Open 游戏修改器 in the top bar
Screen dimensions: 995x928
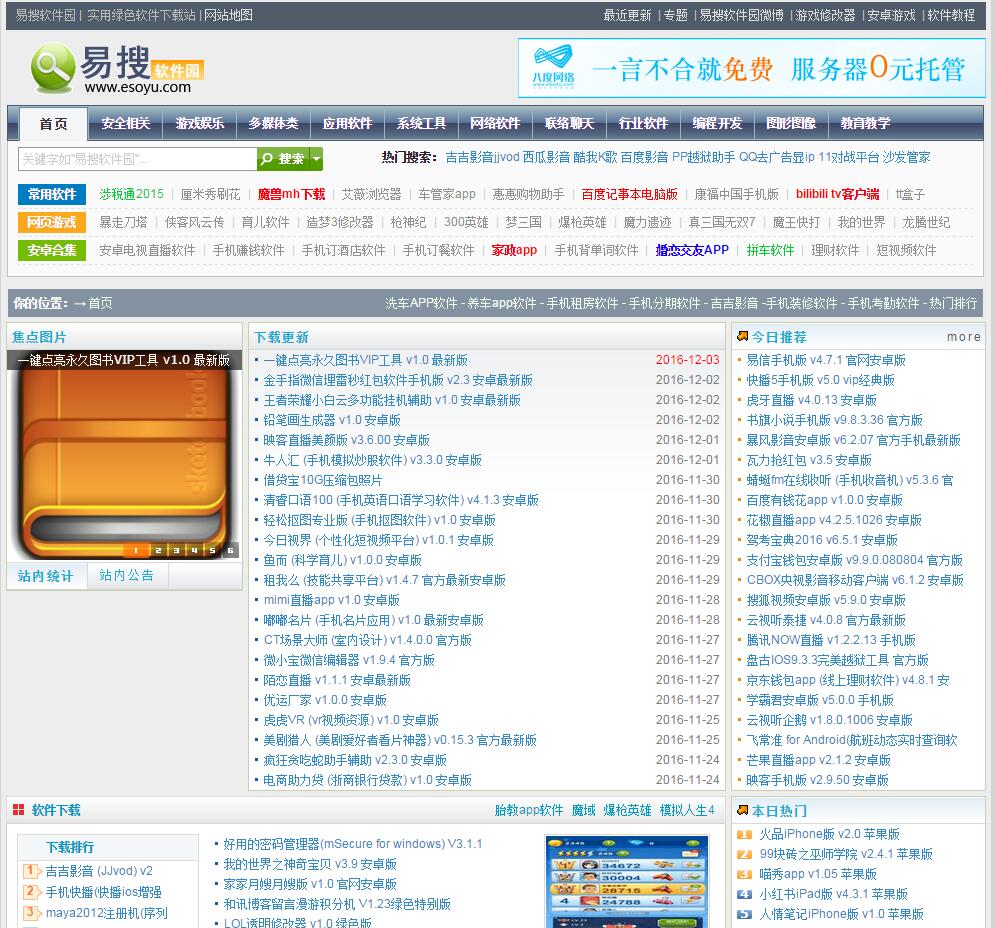click(825, 15)
